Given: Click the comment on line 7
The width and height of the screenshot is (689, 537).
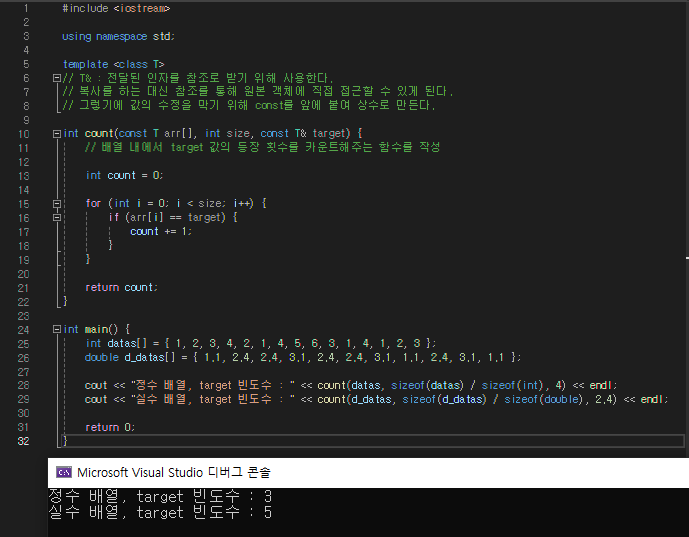Looking at the screenshot, I should pyautogui.click(x=258, y=91).
